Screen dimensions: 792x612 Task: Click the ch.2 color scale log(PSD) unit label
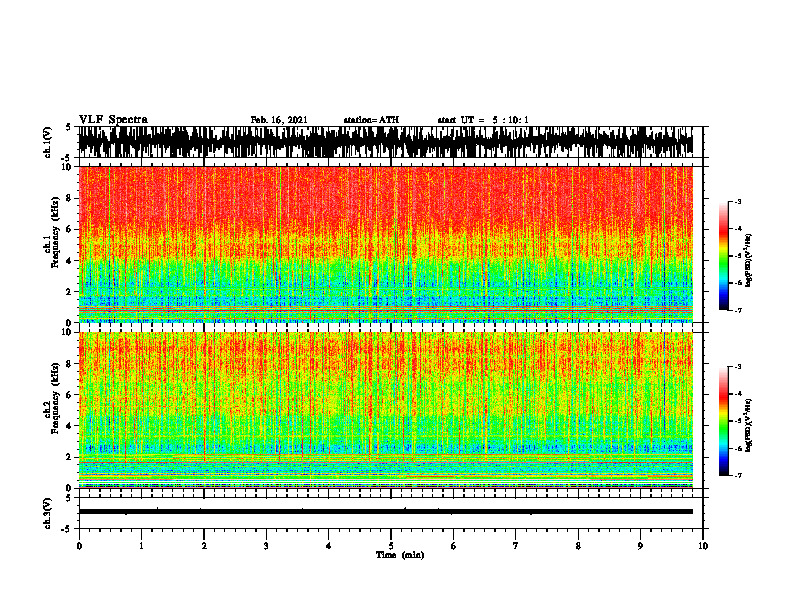[749, 425]
